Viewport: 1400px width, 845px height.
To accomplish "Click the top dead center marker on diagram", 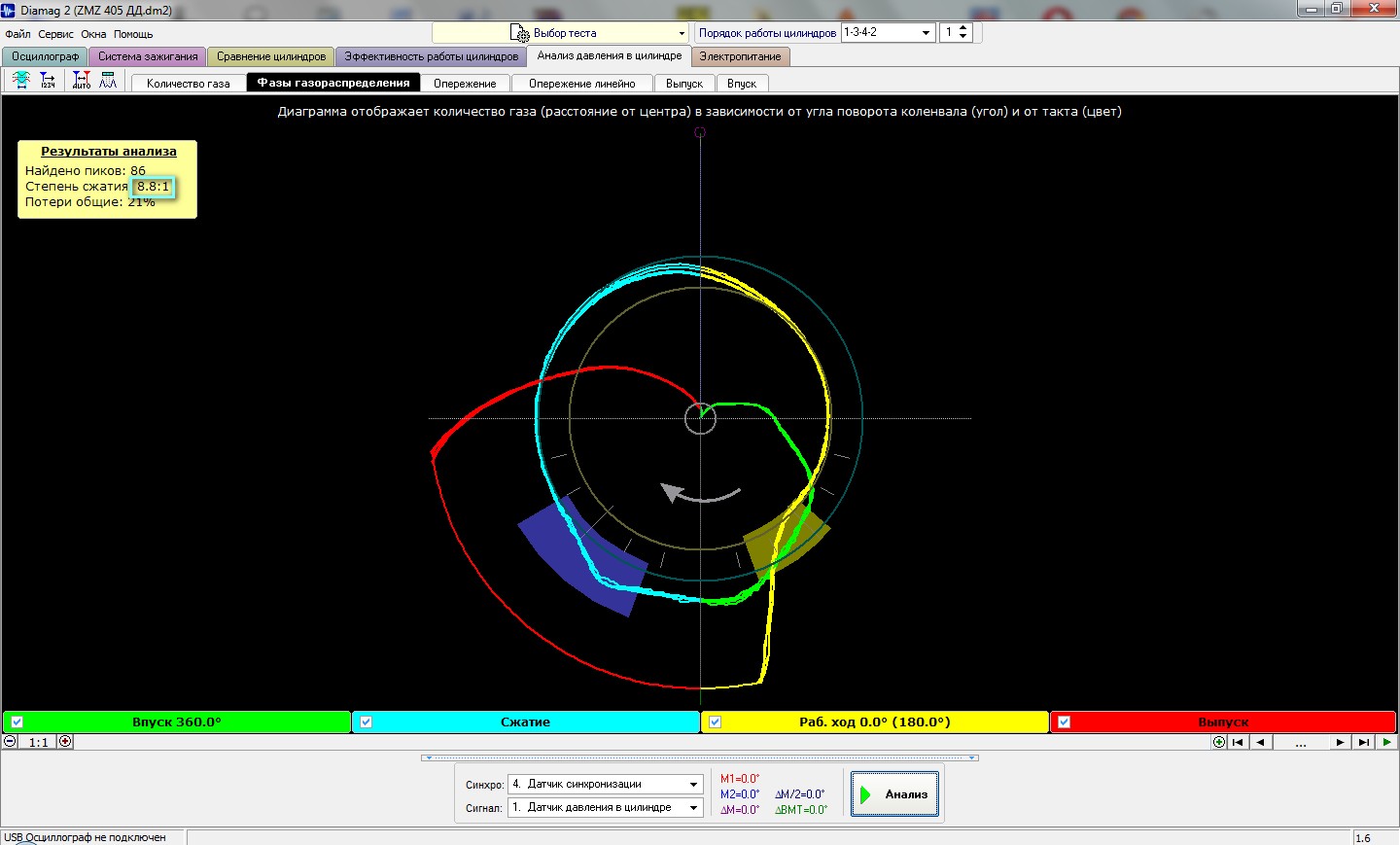I will [700, 132].
